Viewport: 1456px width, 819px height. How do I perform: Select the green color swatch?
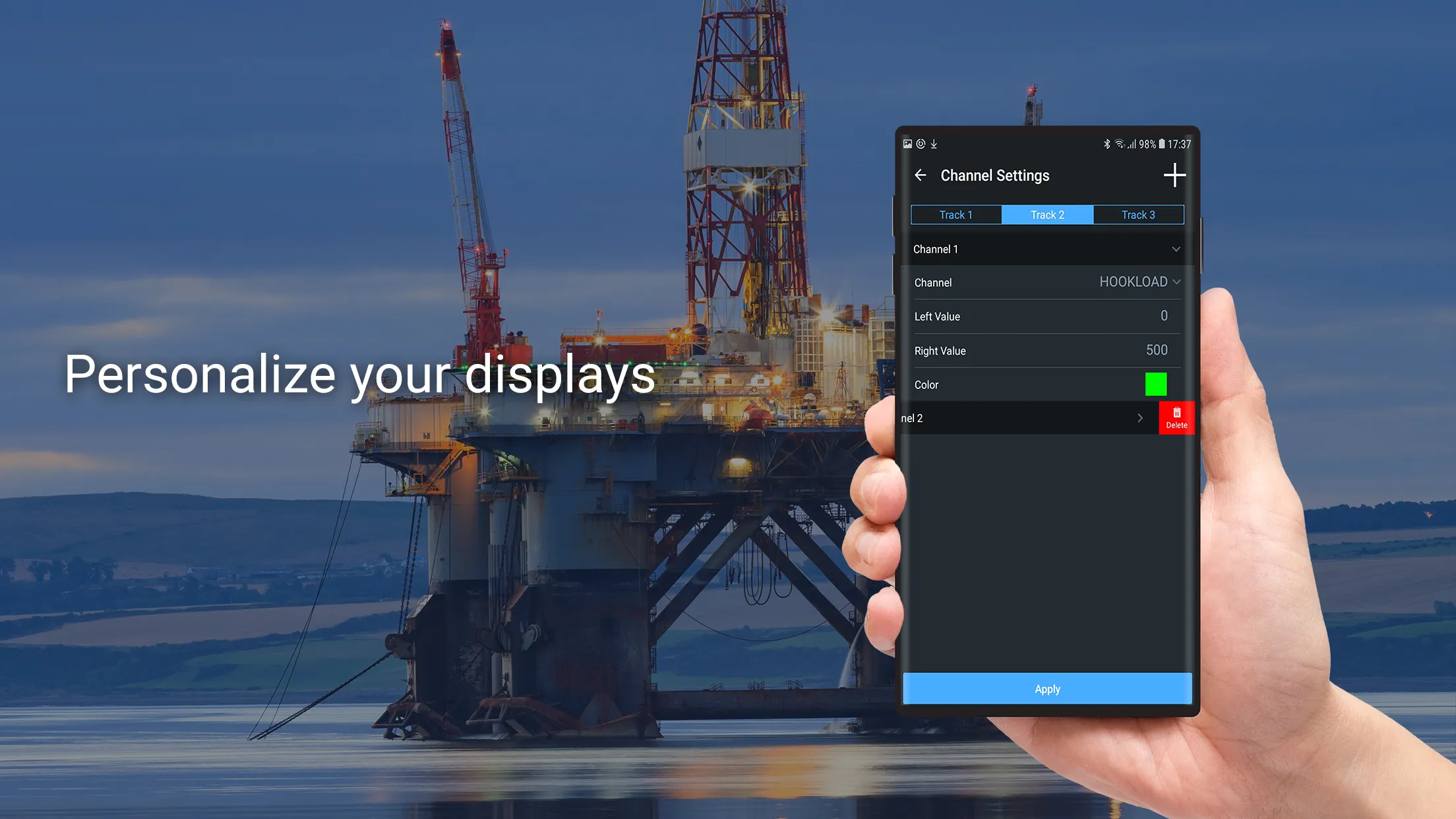(x=1156, y=383)
